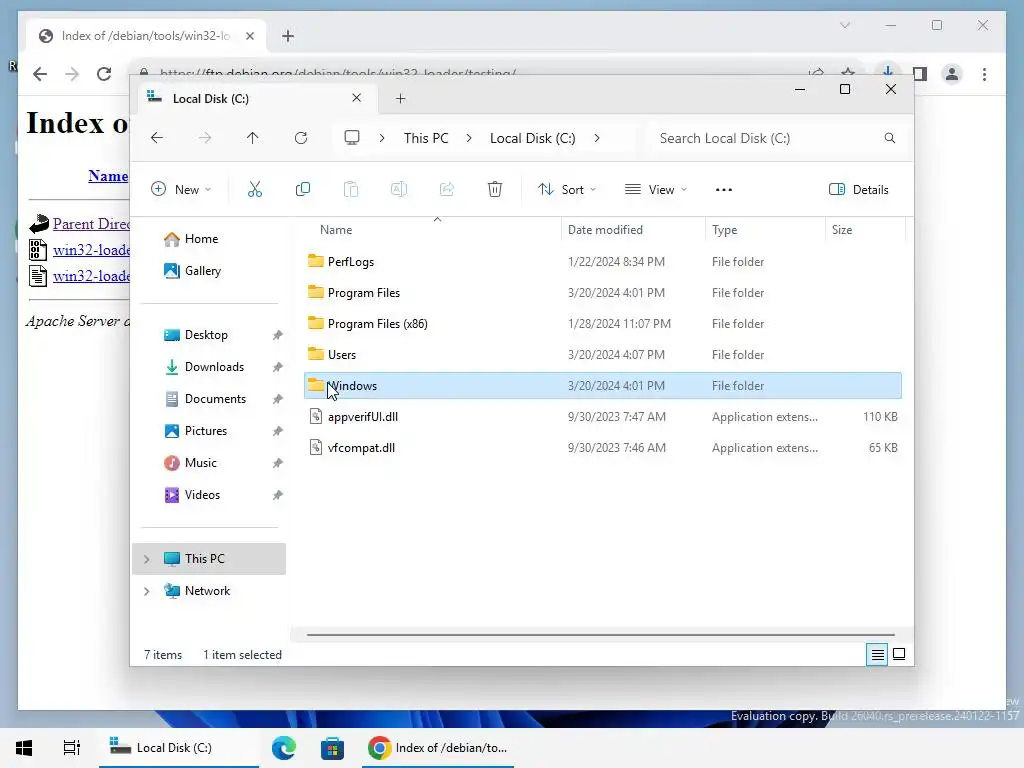Click the Name column link in Chrome page

[x=108, y=176]
